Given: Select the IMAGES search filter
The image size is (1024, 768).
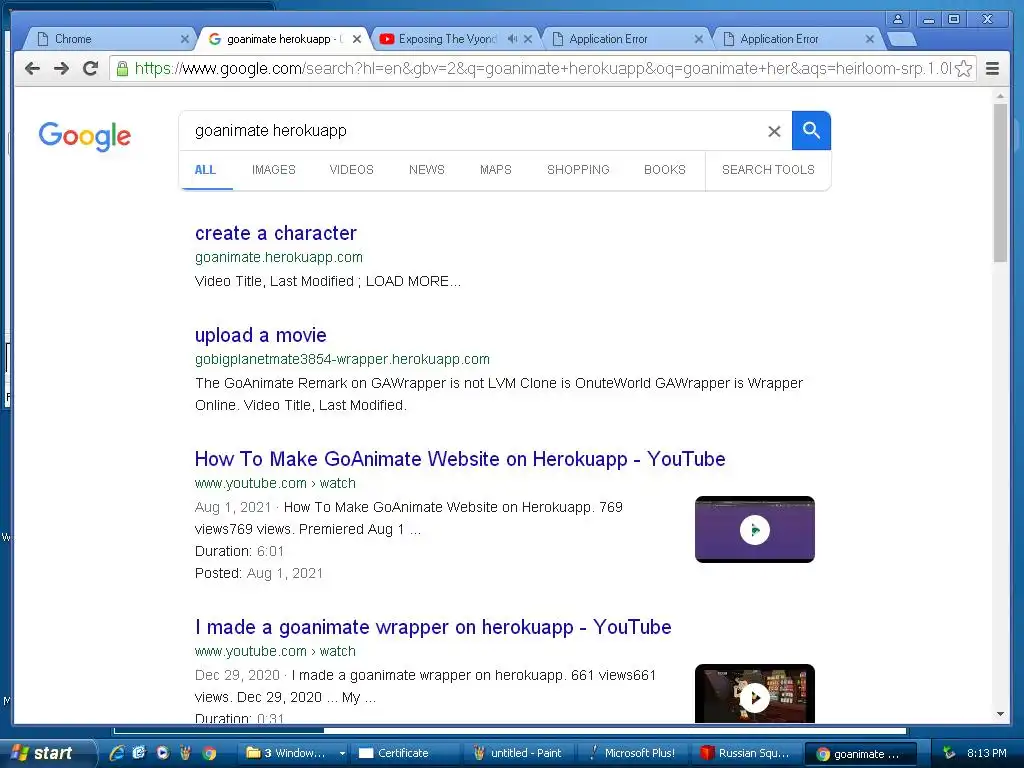Looking at the screenshot, I should coord(274,170).
